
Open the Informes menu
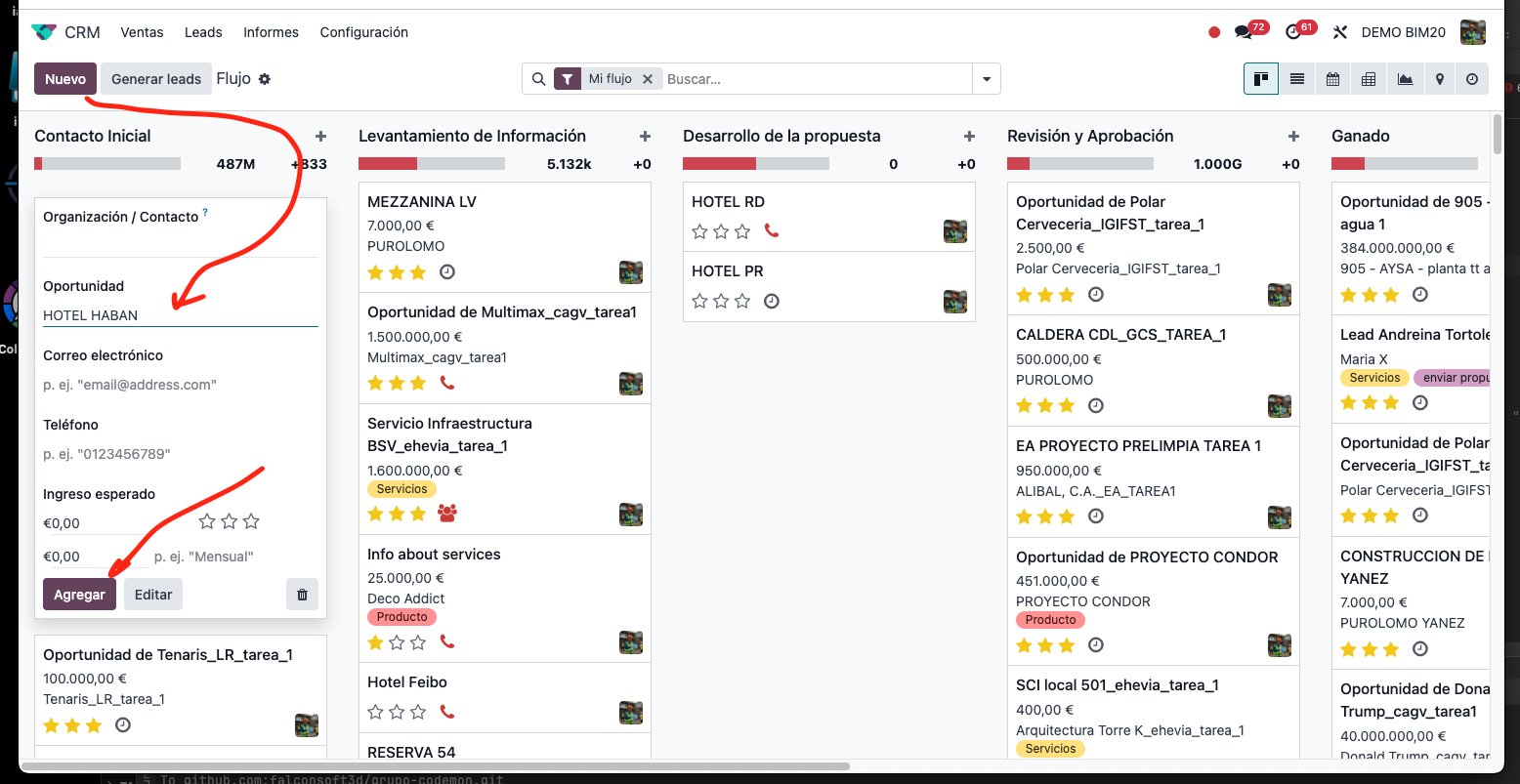point(271,32)
